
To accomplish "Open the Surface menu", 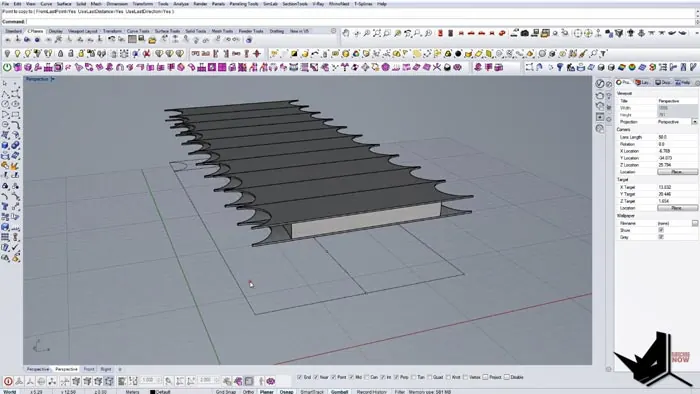I will (x=64, y=4).
